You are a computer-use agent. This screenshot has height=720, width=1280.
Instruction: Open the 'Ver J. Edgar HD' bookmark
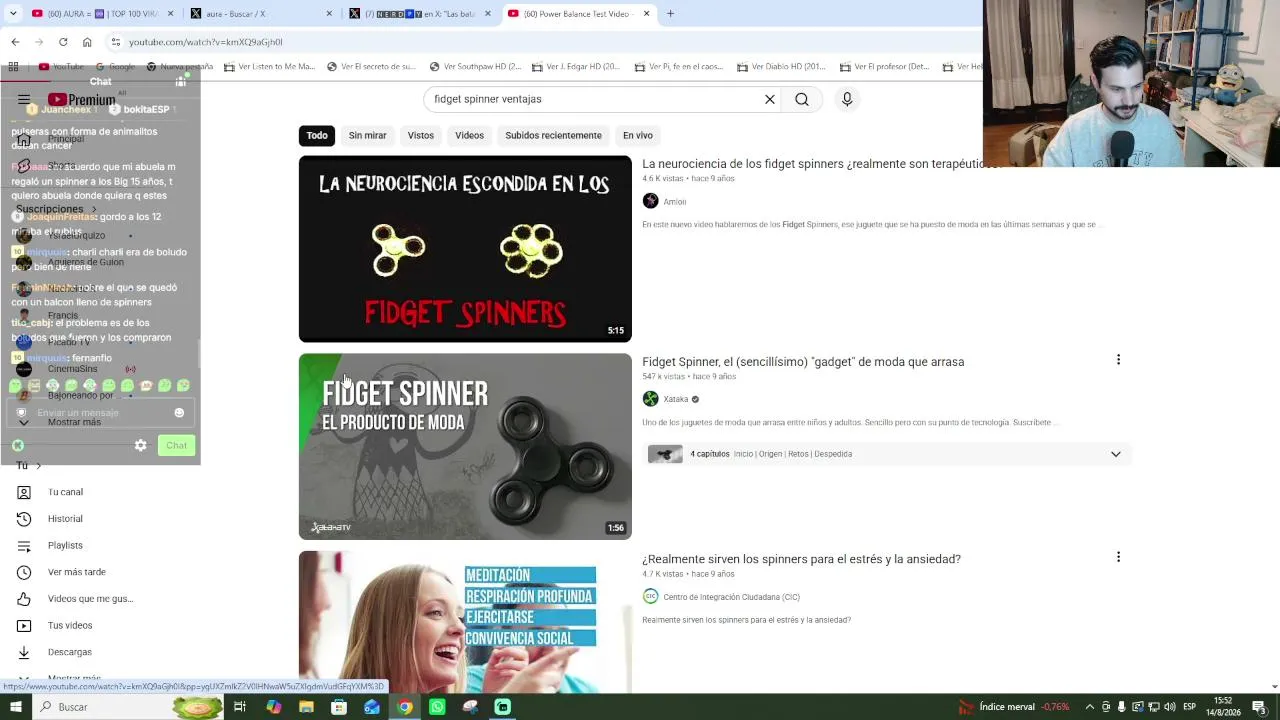[577, 67]
